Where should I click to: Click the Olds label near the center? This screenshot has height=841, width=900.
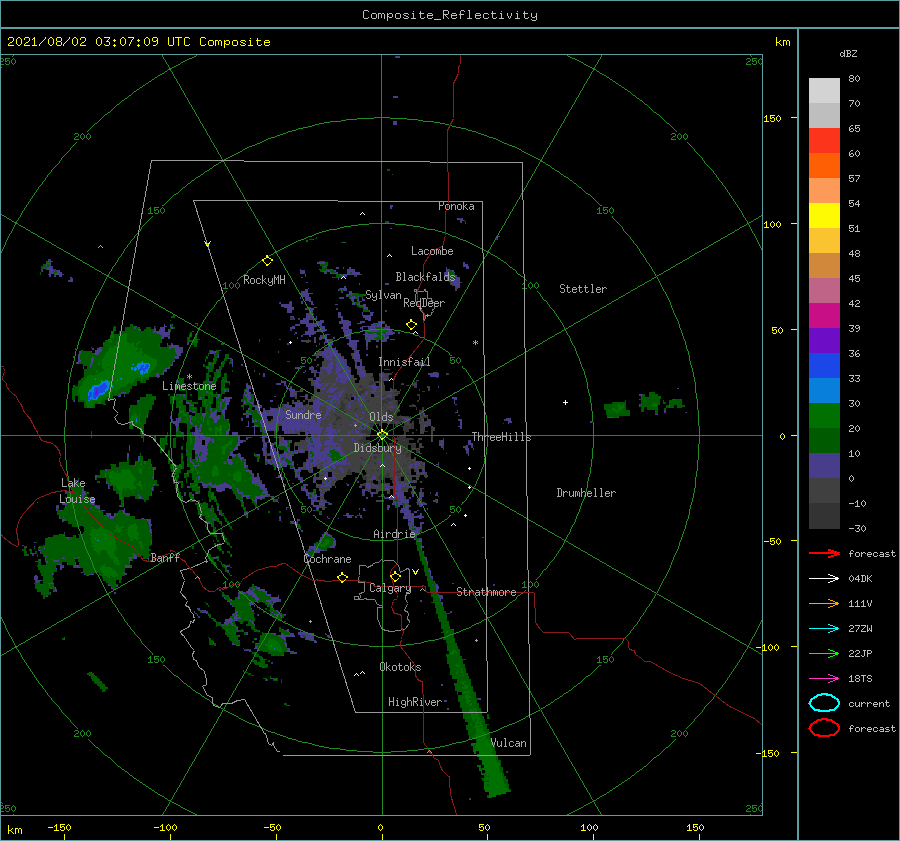coord(381,417)
